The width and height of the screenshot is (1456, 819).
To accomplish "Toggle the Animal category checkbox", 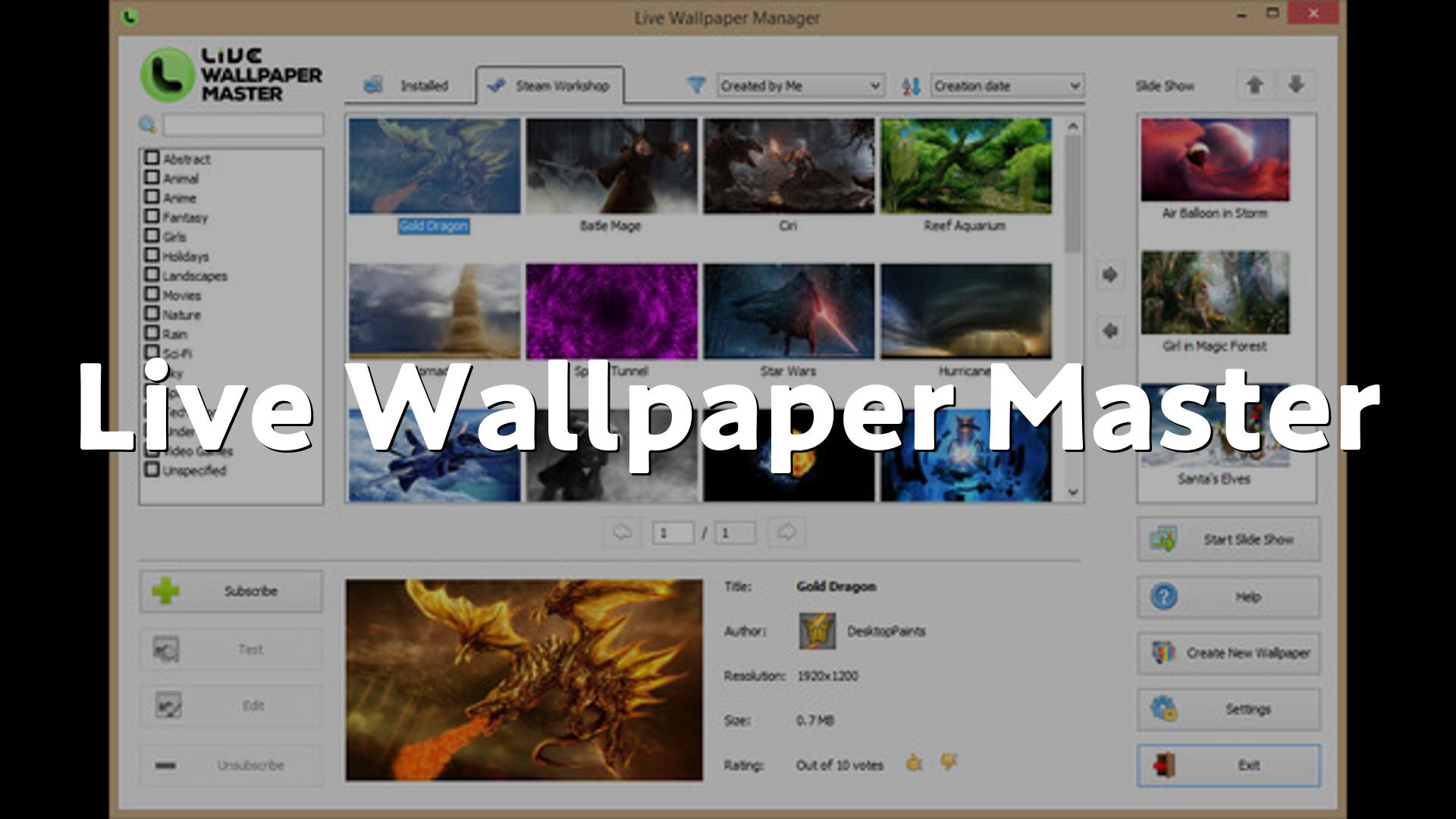I will [152, 177].
